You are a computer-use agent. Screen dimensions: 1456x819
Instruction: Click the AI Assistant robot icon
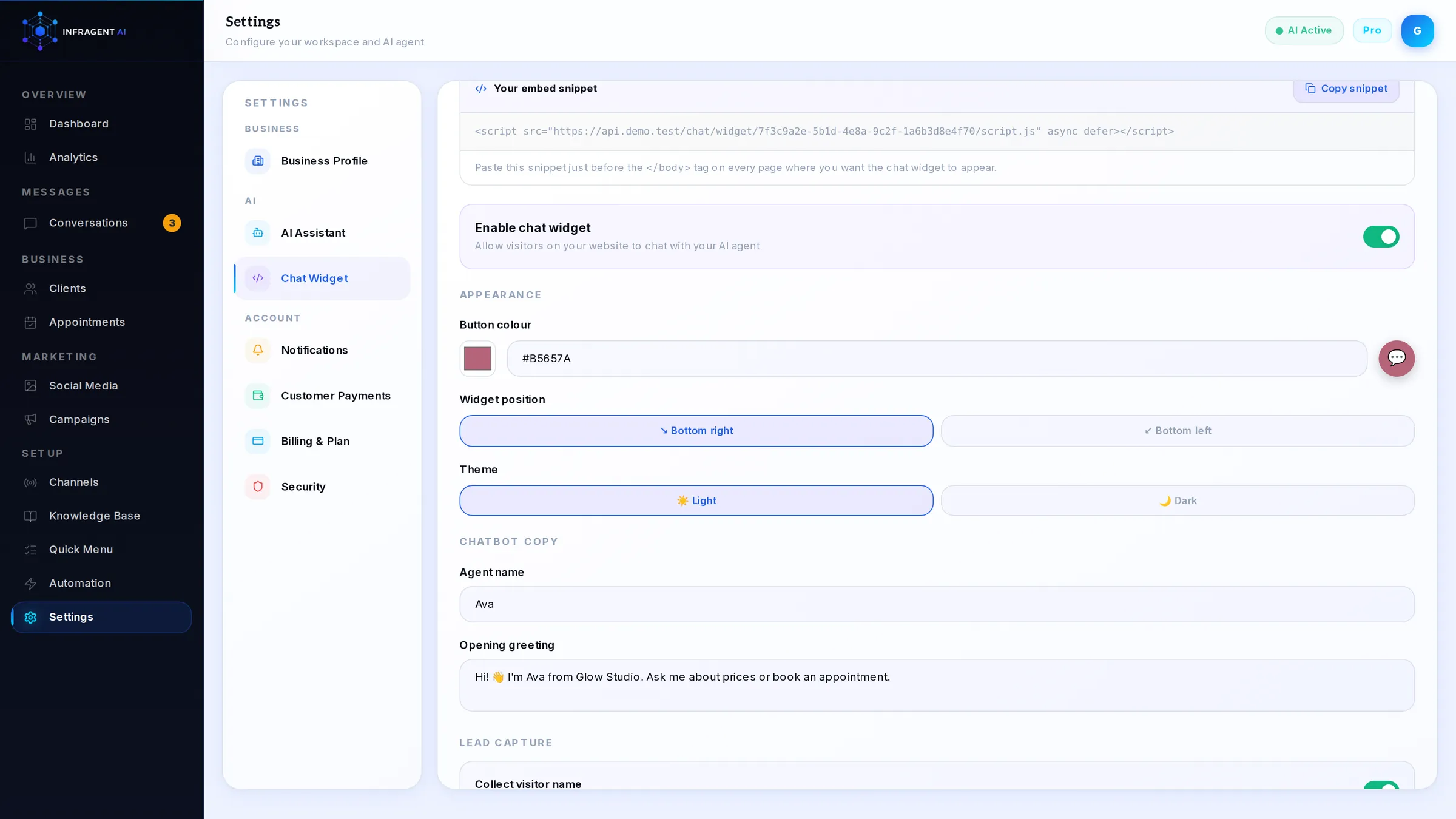(x=258, y=233)
